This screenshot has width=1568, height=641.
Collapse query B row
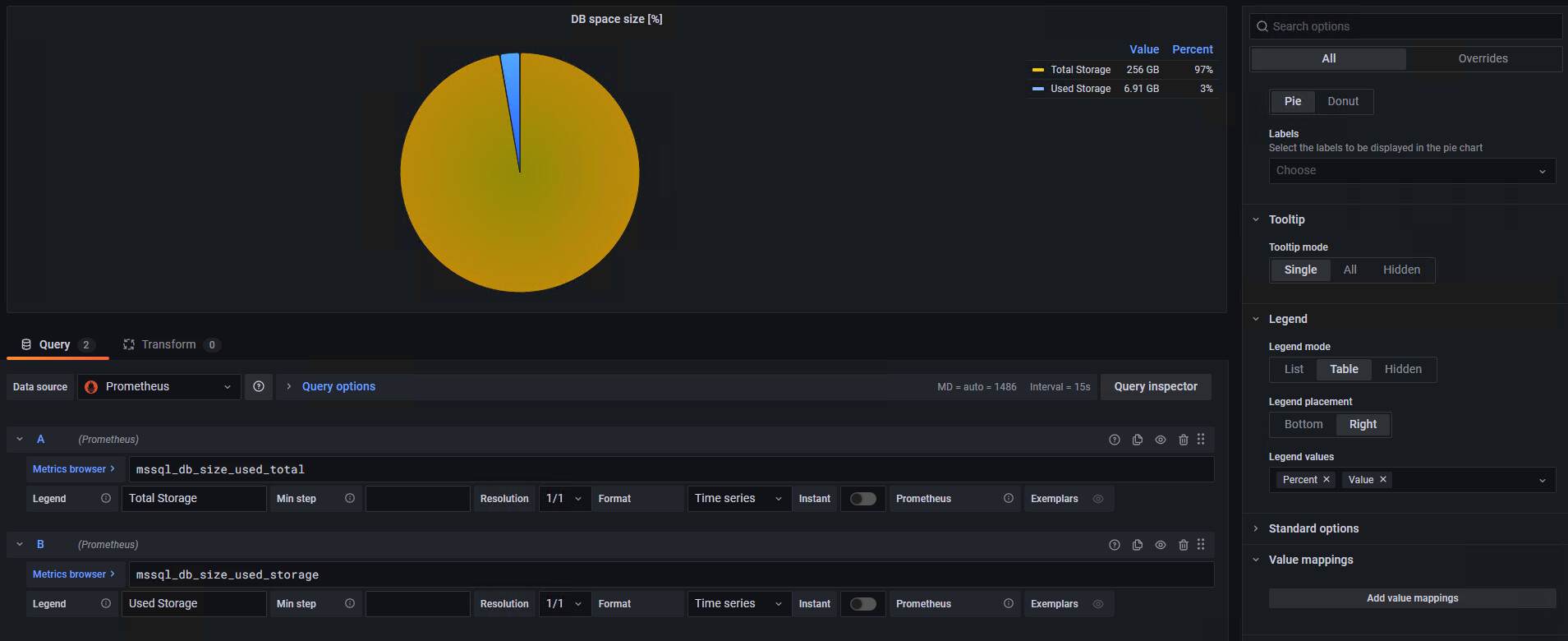[20, 545]
